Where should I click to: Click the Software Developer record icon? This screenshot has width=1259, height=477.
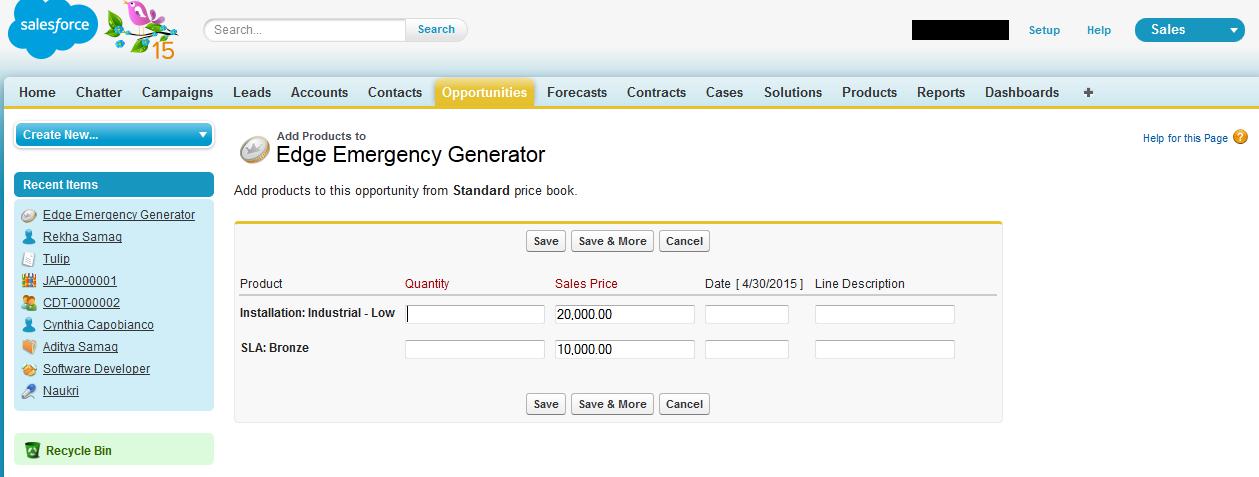tap(29, 369)
